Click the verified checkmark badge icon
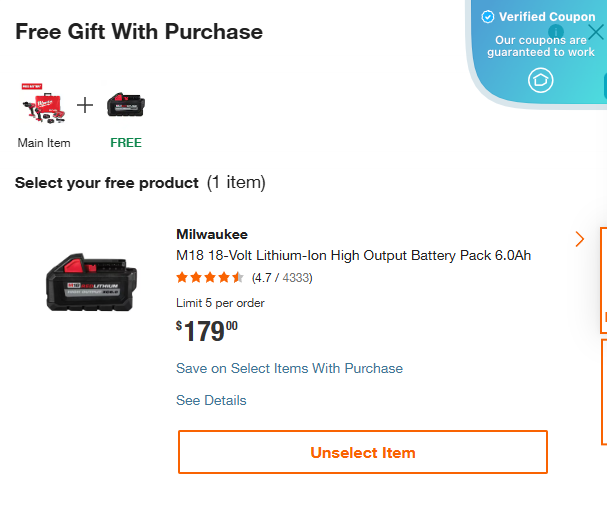Screen dimensions: 607x507 pyautogui.click(x=488, y=17)
